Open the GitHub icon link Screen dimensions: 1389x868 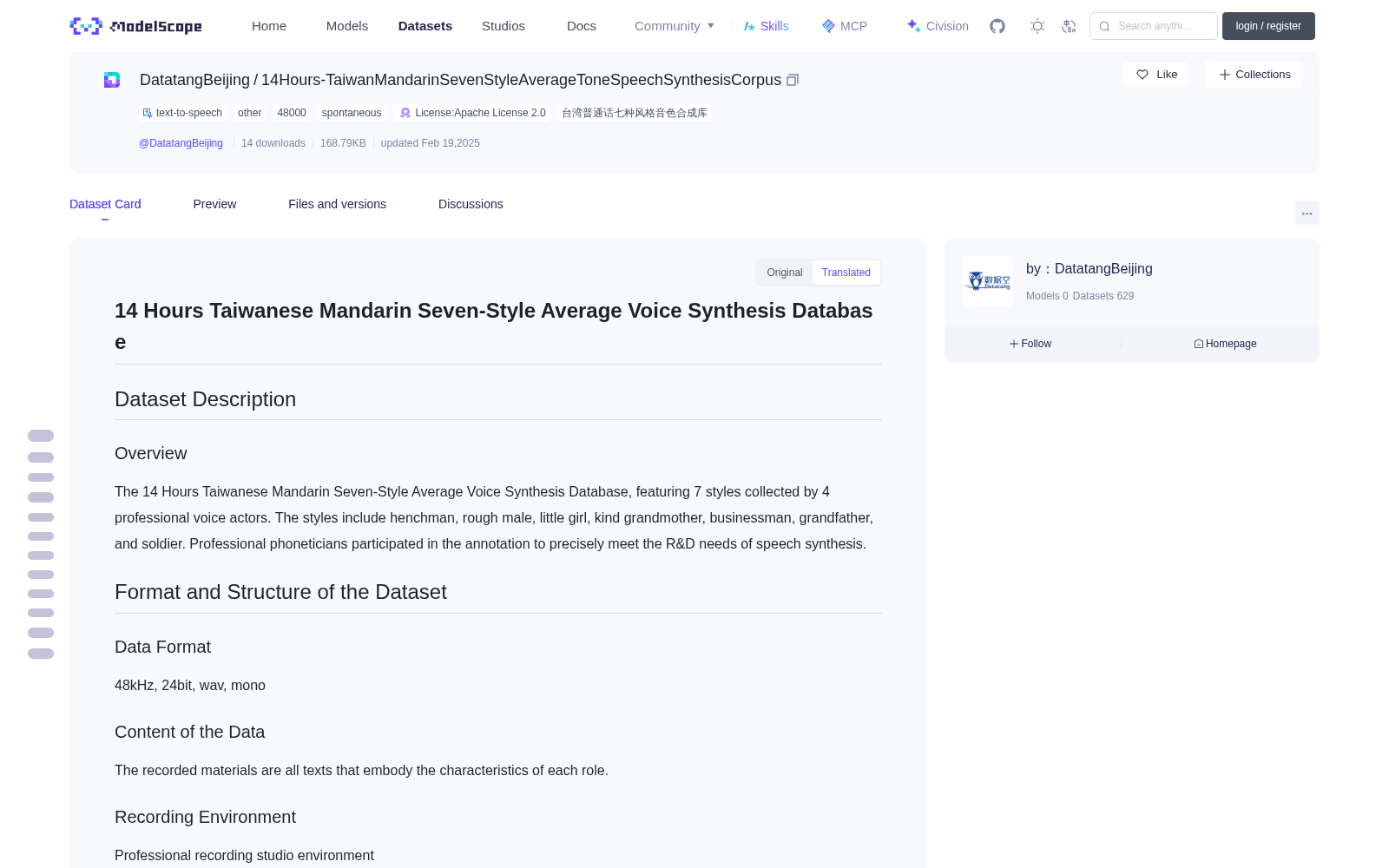coord(997,26)
